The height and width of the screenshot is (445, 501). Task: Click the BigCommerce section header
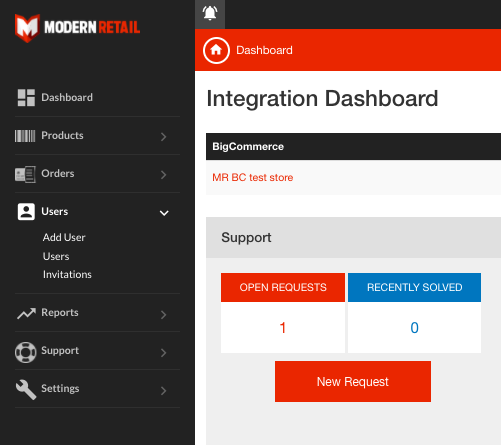tap(353, 147)
